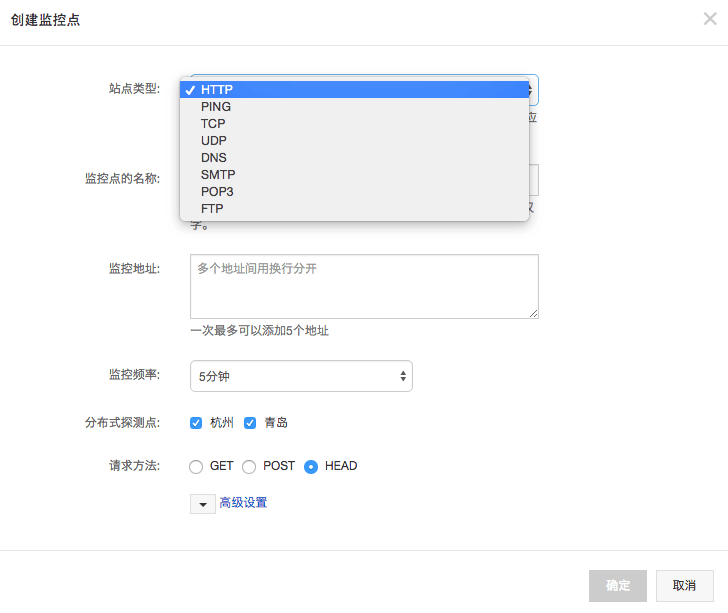Pick TCP as the site type
The image size is (728, 613).
tap(213, 124)
